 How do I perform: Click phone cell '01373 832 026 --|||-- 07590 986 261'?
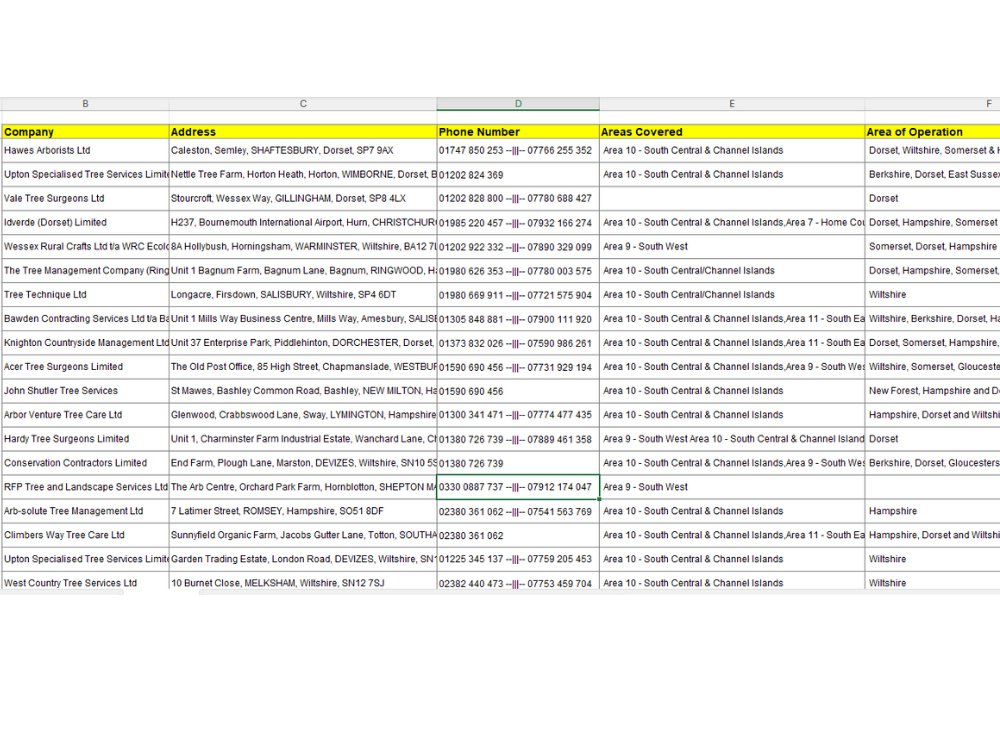point(518,342)
